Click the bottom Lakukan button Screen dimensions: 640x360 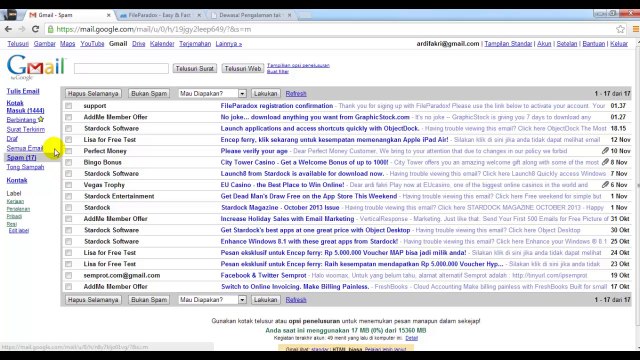pyautogui.click(x=265, y=300)
